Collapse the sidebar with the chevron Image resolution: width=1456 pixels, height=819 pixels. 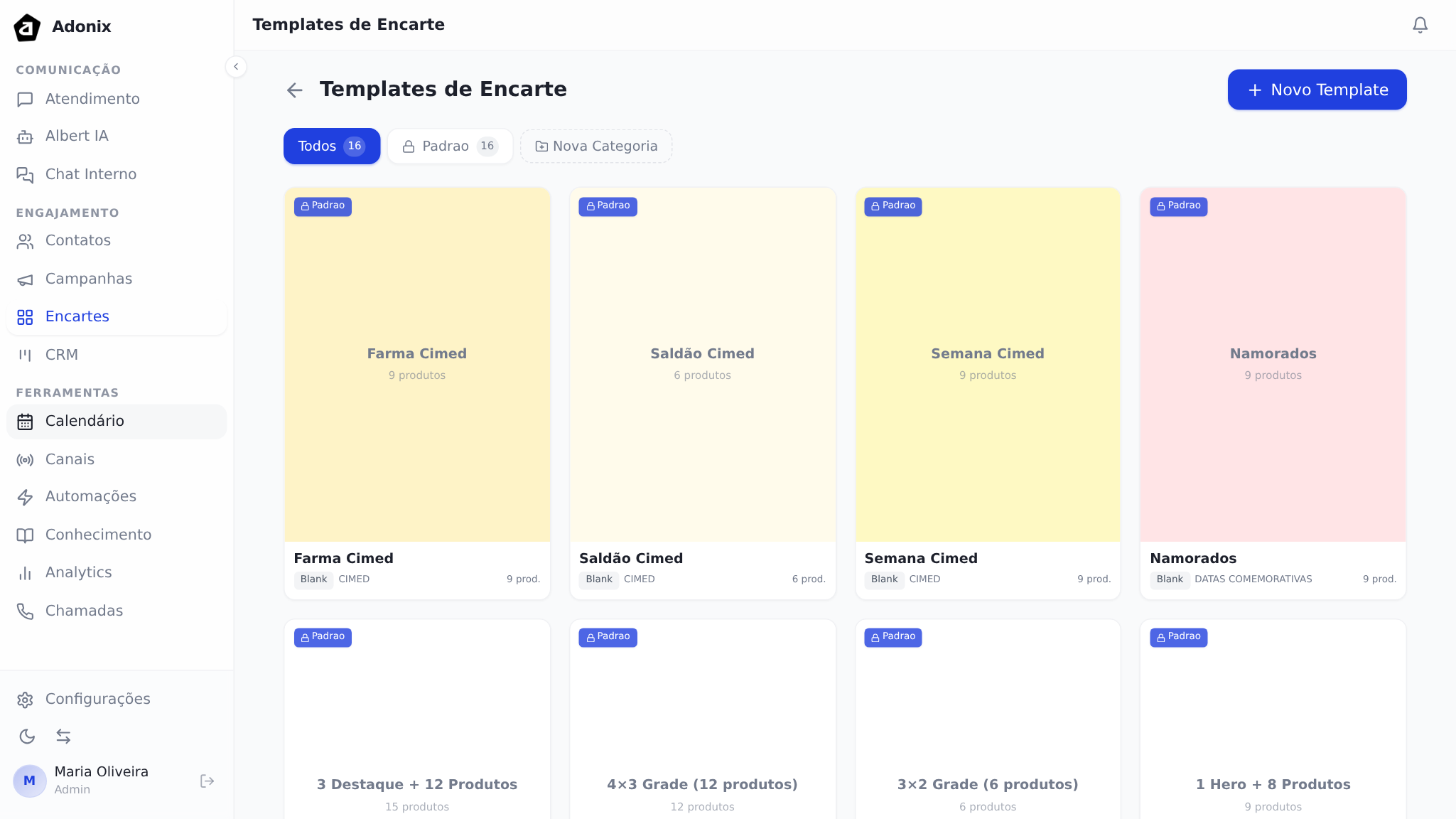pos(236,67)
